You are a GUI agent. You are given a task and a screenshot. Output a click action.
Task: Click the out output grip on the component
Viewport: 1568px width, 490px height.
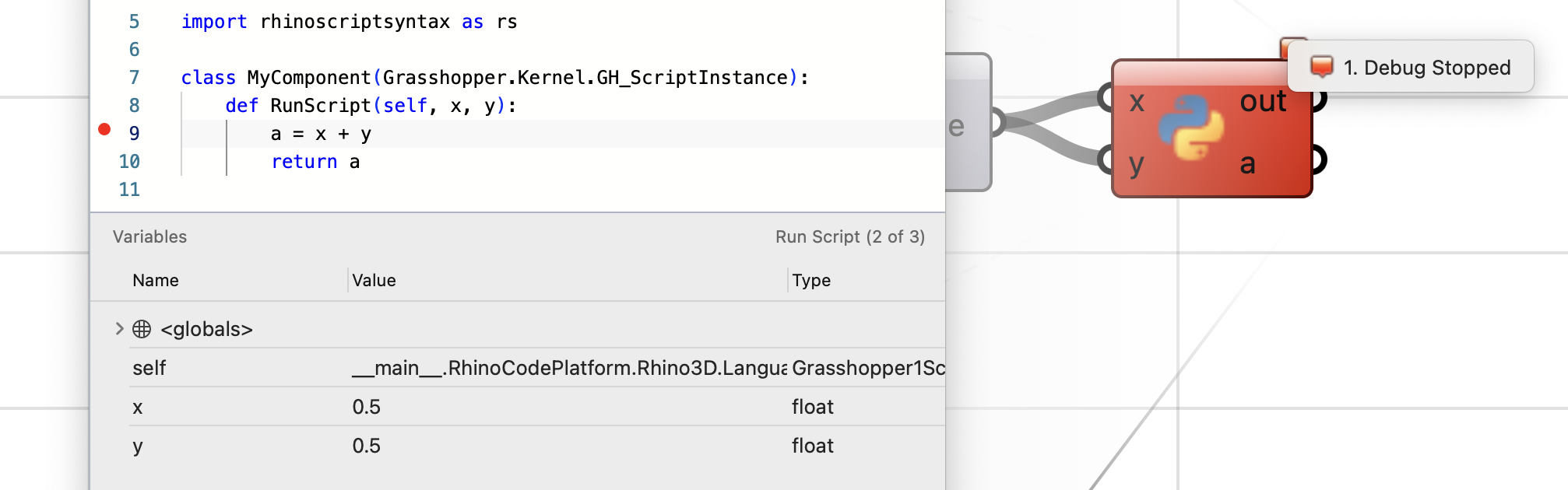pyautogui.click(x=1319, y=99)
